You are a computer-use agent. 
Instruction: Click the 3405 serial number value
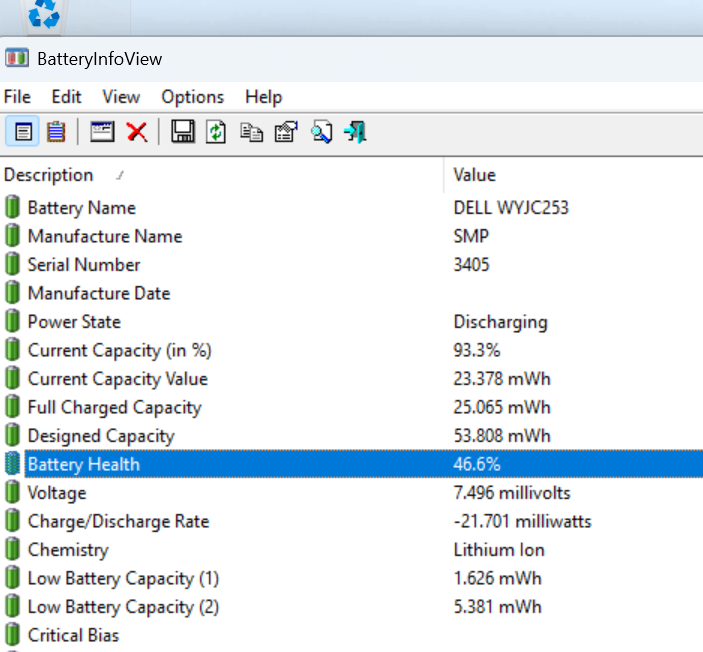click(x=471, y=265)
